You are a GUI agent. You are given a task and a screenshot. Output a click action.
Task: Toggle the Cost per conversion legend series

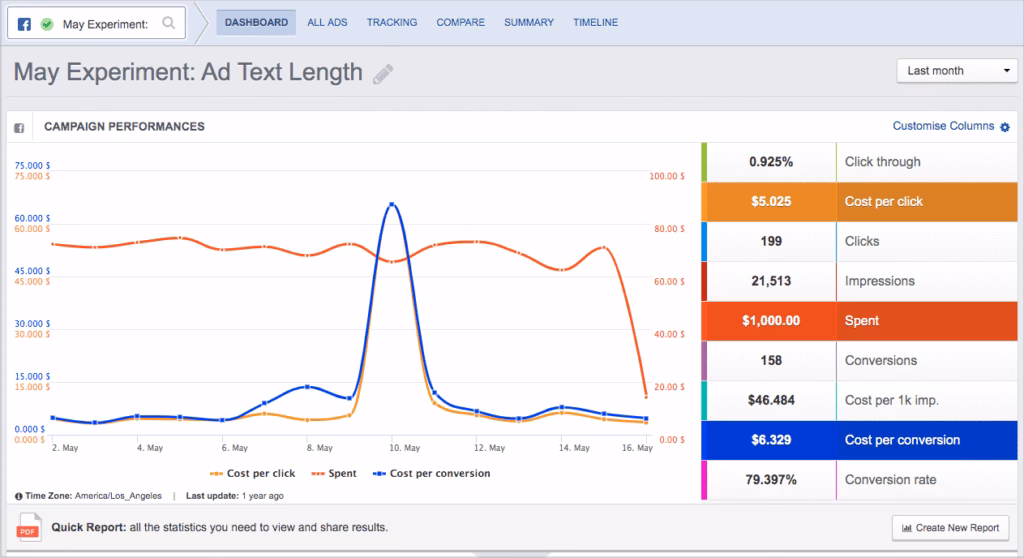coord(431,473)
